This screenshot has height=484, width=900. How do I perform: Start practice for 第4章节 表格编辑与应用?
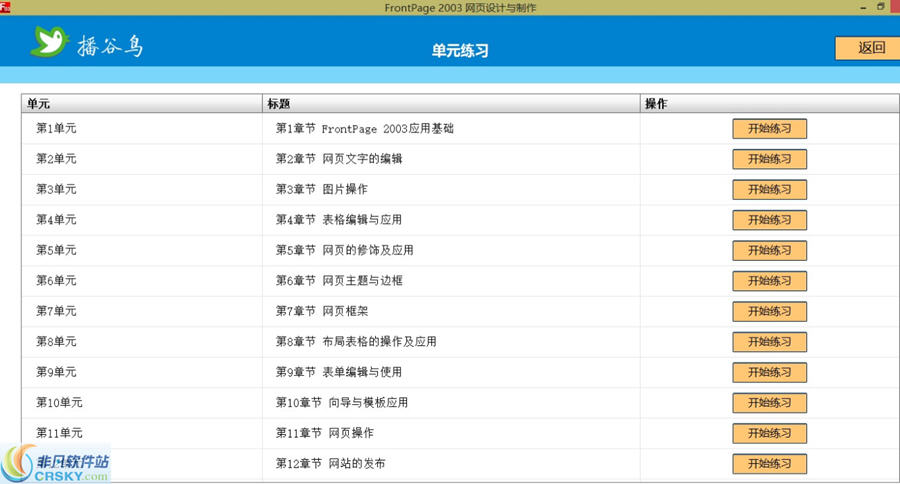(x=769, y=220)
